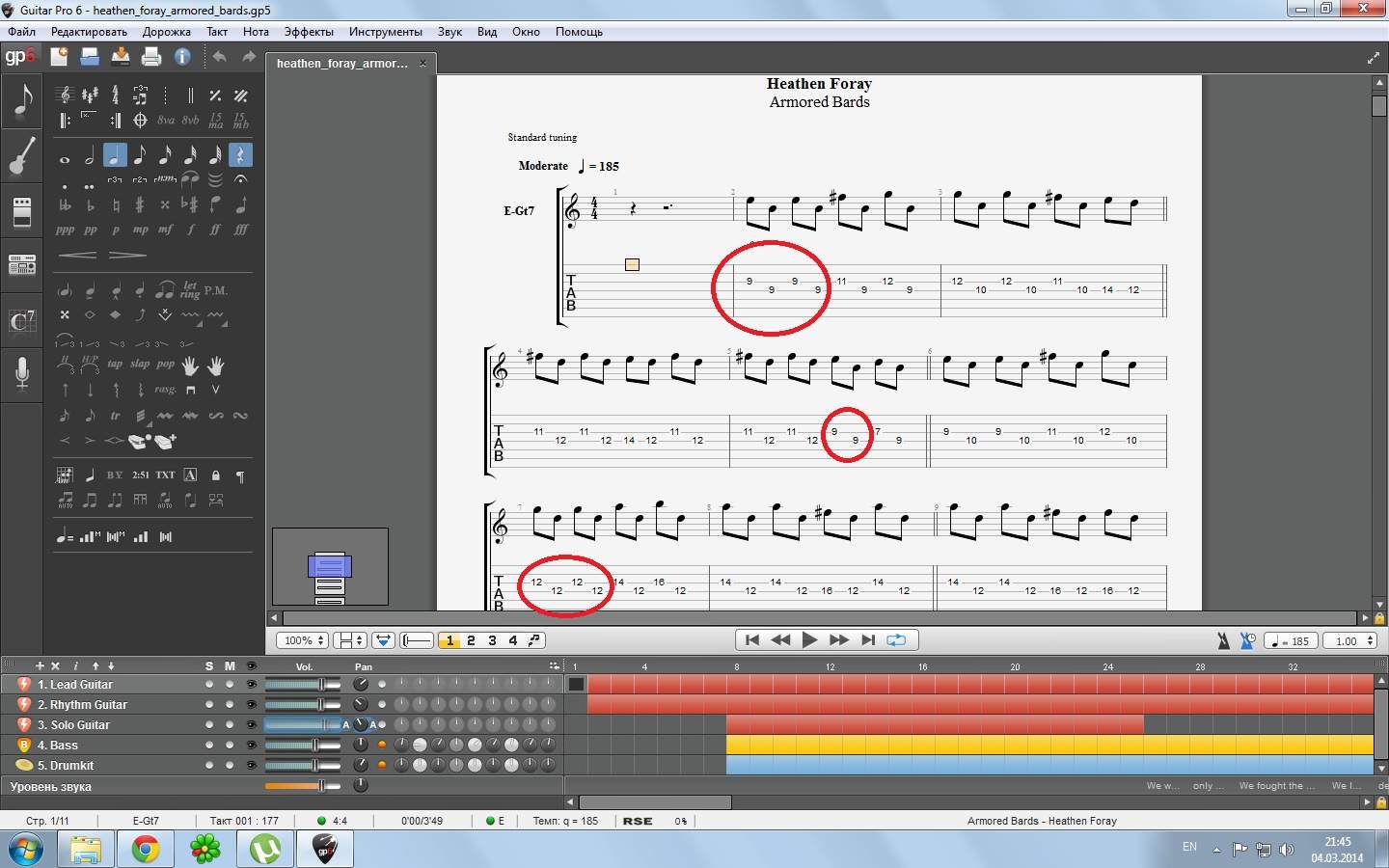This screenshot has height=868, width=1389.
Task: Open a file using the folder icon
Action: [x=90, y=57]
